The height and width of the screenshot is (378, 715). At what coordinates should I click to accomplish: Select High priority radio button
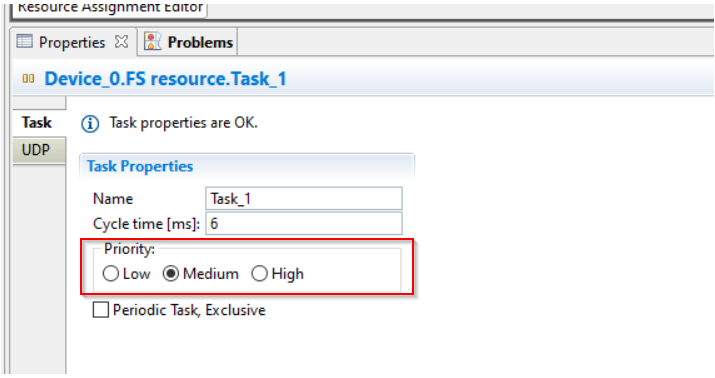pos(259,274)
